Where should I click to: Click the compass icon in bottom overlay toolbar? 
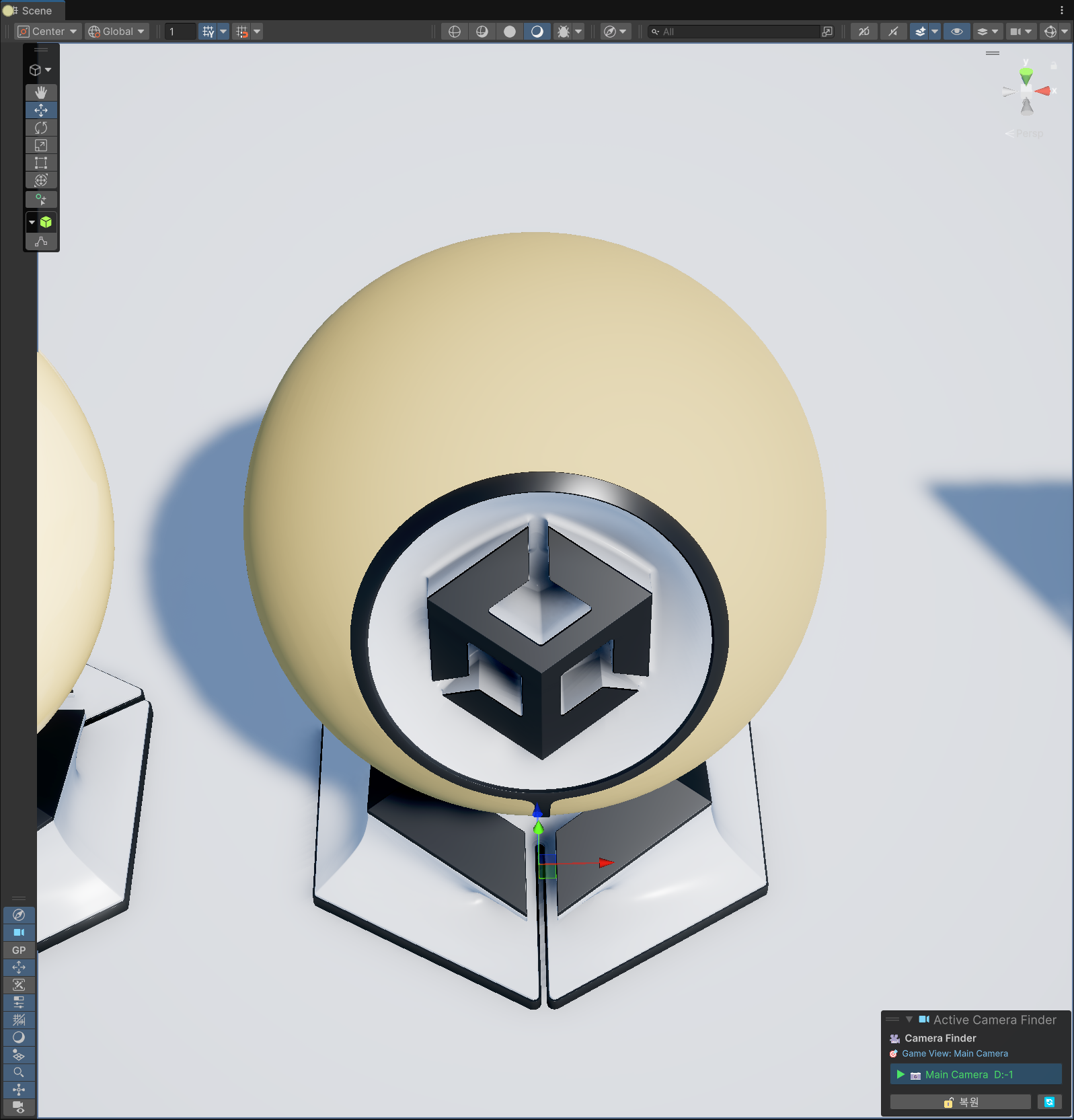19,915
